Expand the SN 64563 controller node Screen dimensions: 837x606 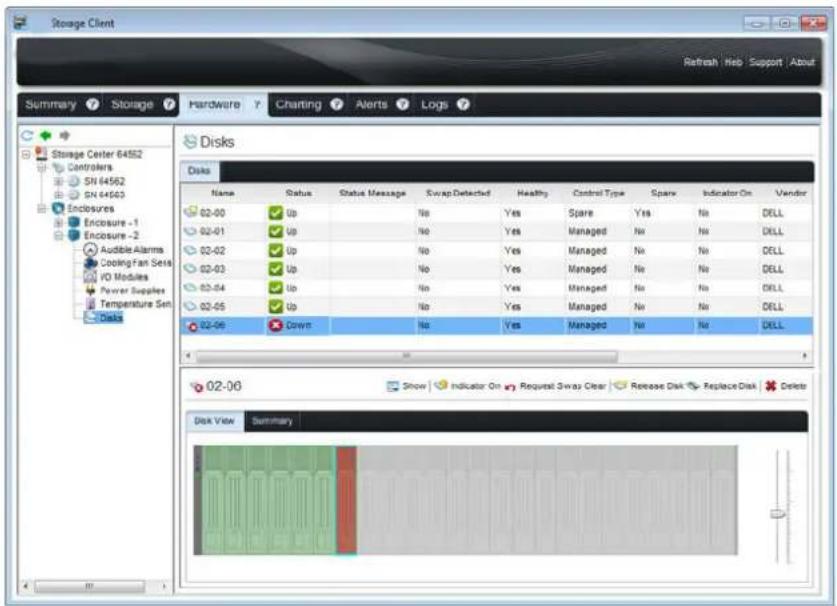(x=59, y=195)
